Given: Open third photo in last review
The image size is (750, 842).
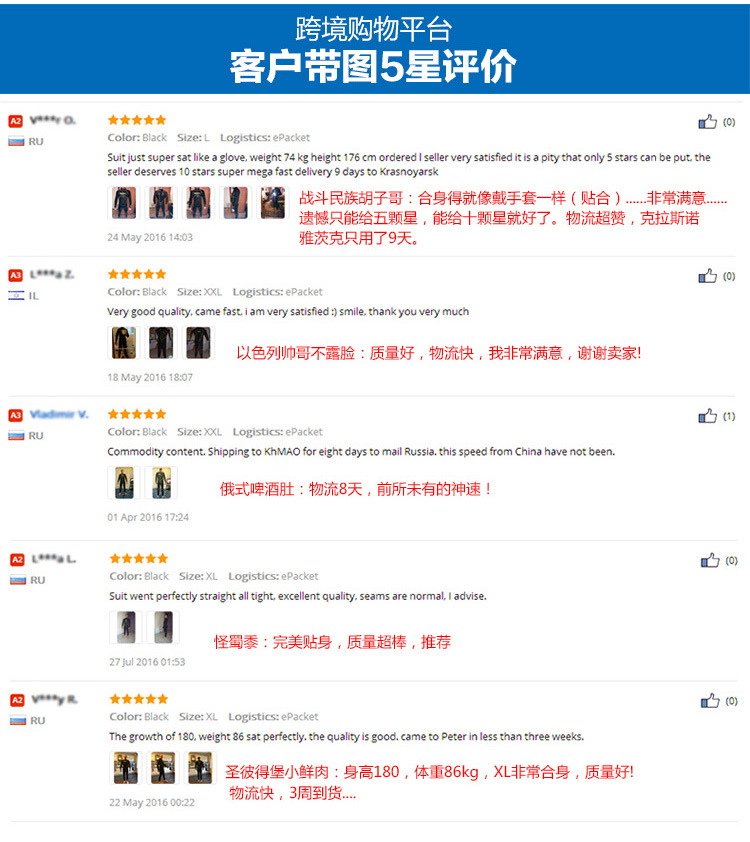Looking at the screenshot, I should 200,767.
